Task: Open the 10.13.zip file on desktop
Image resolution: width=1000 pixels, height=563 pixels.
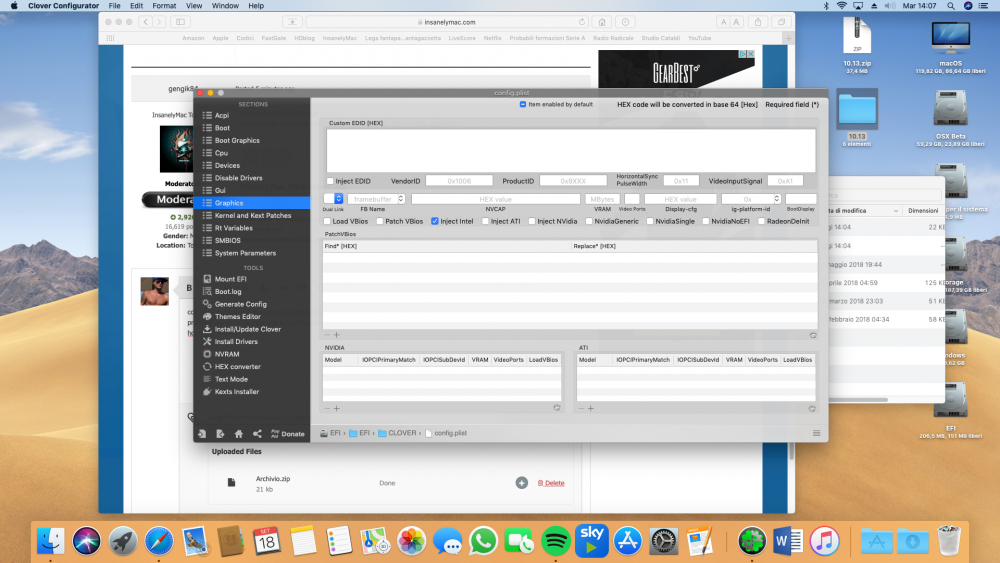Action: (857, 43)
